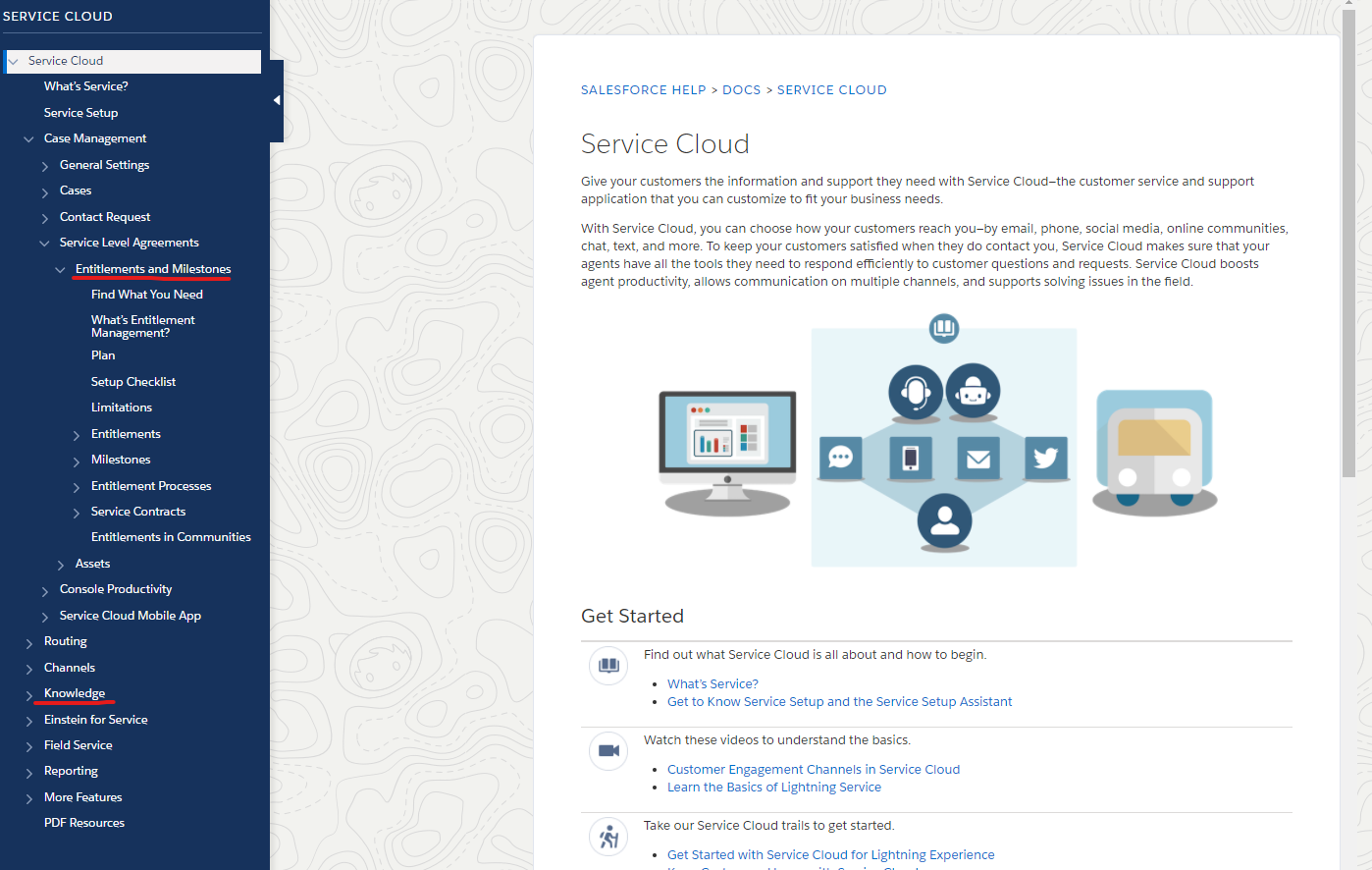Collapse the Service Cloud root node
The width and height of the screenshot is (1372, 870).
[14, 62]
